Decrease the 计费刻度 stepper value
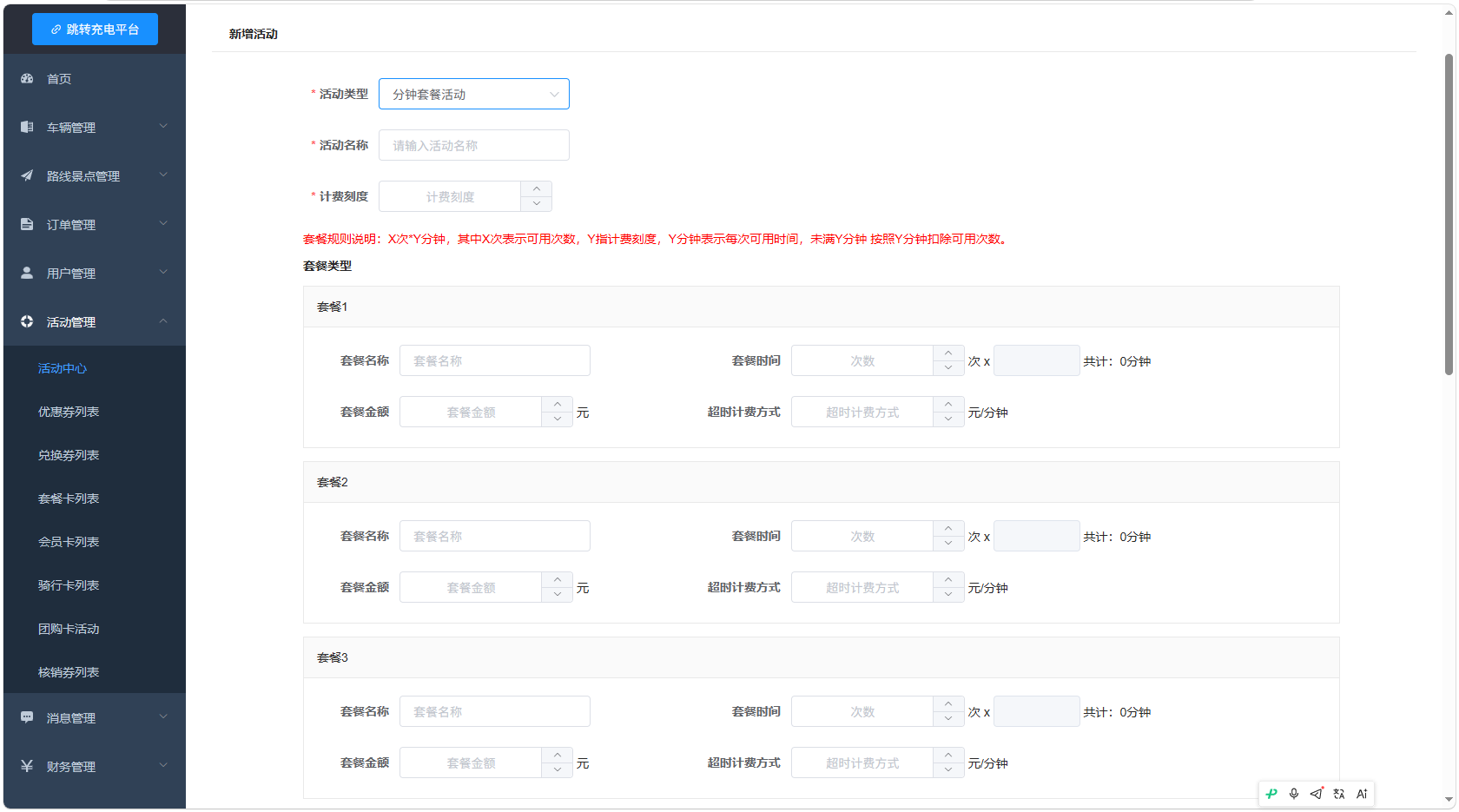This screenshot has width=1459, height=812. [537, 204]
